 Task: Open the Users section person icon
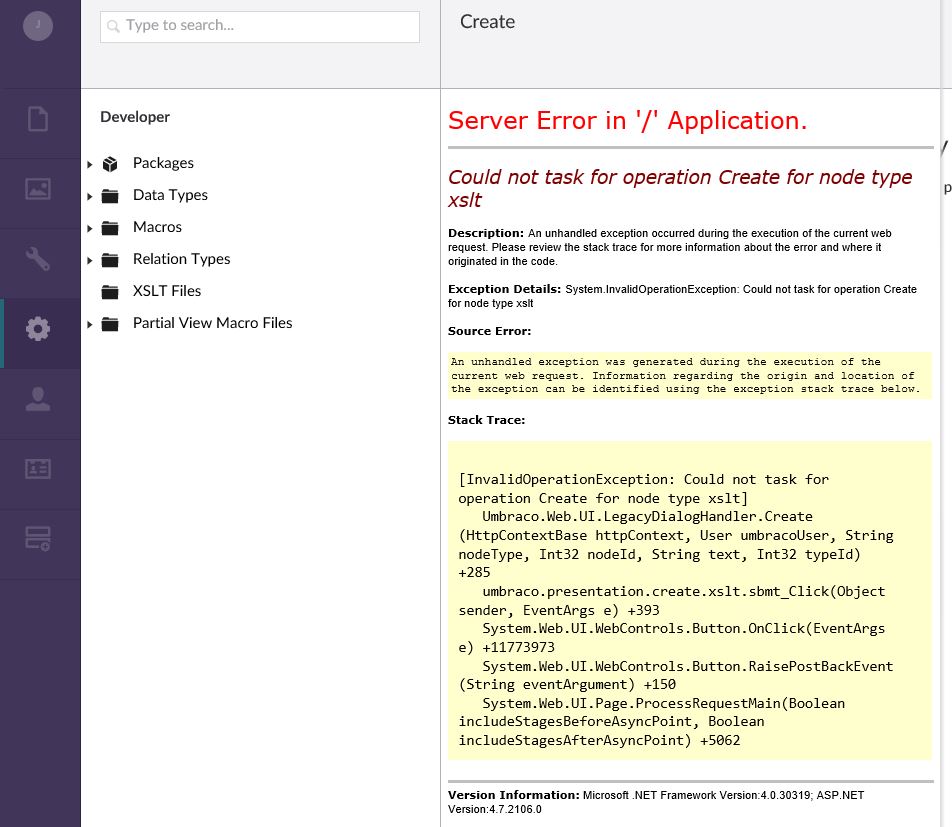coord(38,399)
